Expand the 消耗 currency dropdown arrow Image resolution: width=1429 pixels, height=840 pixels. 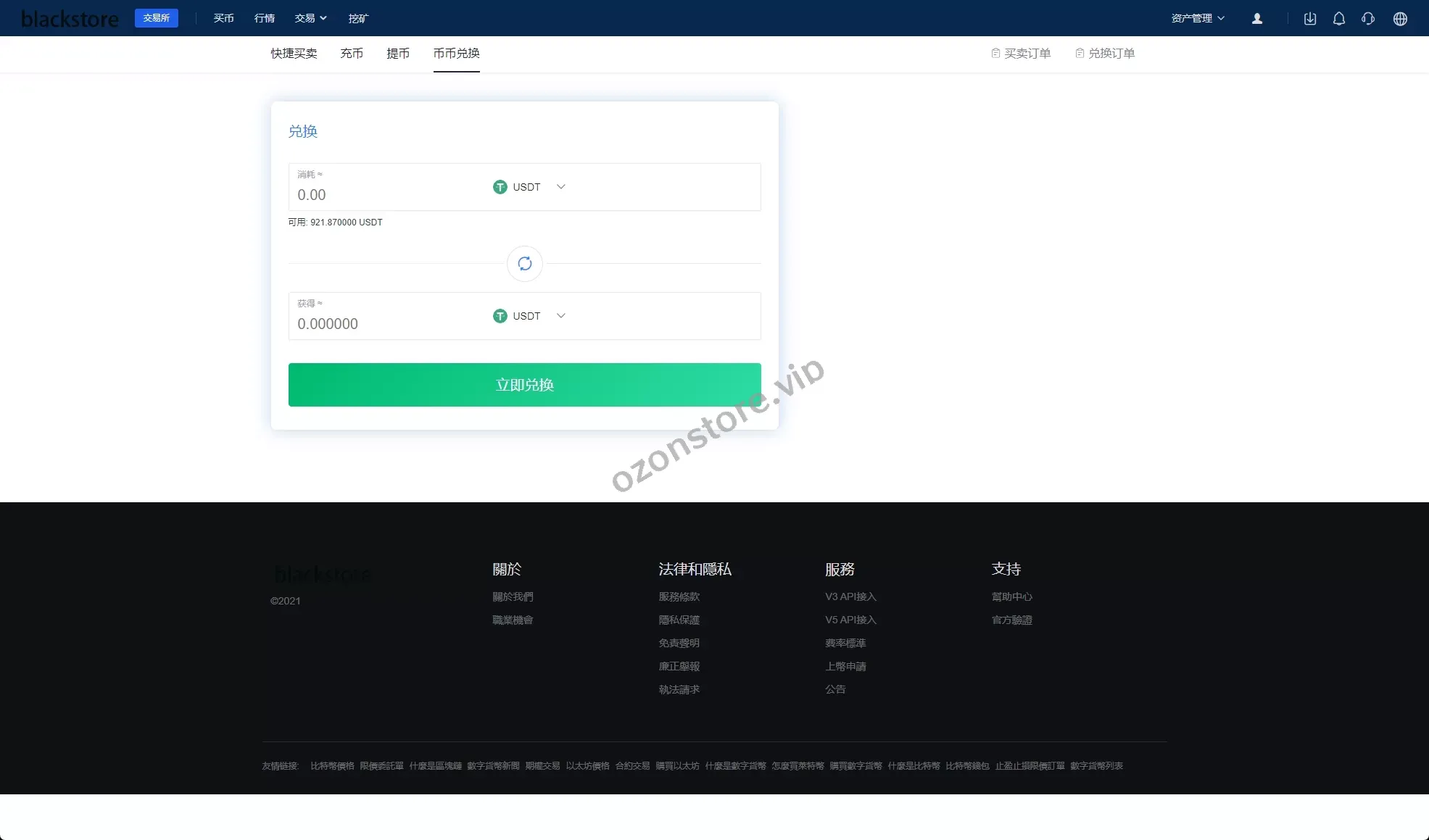pos(560,187)
